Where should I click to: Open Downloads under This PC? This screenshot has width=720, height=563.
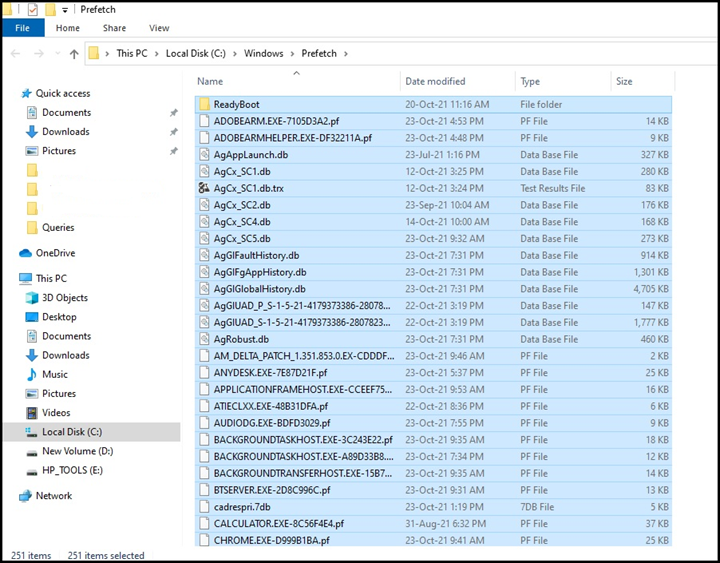(66, 355)
